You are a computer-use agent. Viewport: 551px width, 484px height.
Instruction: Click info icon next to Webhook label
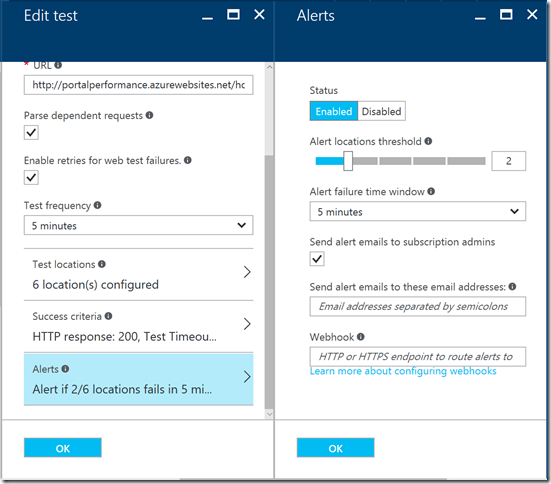tap(361, 337)
